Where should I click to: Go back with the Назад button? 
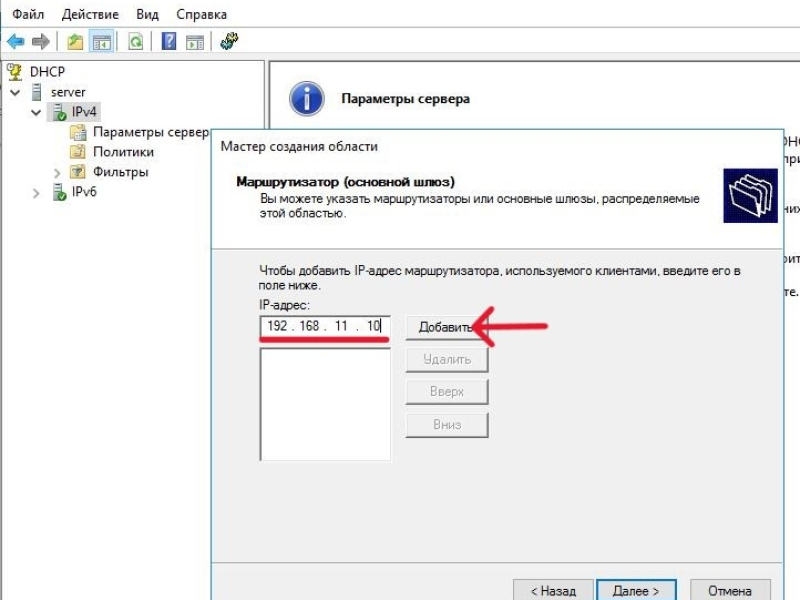553,591
